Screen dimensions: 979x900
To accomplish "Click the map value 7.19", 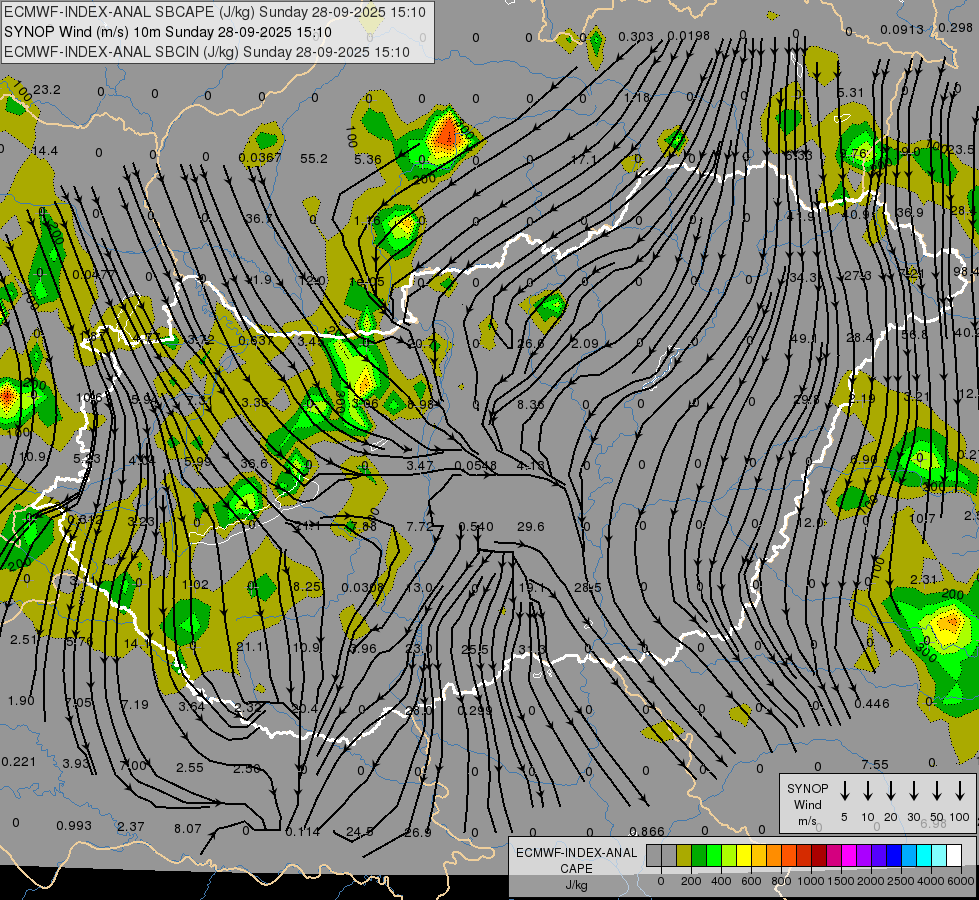I will coord(135,705).
